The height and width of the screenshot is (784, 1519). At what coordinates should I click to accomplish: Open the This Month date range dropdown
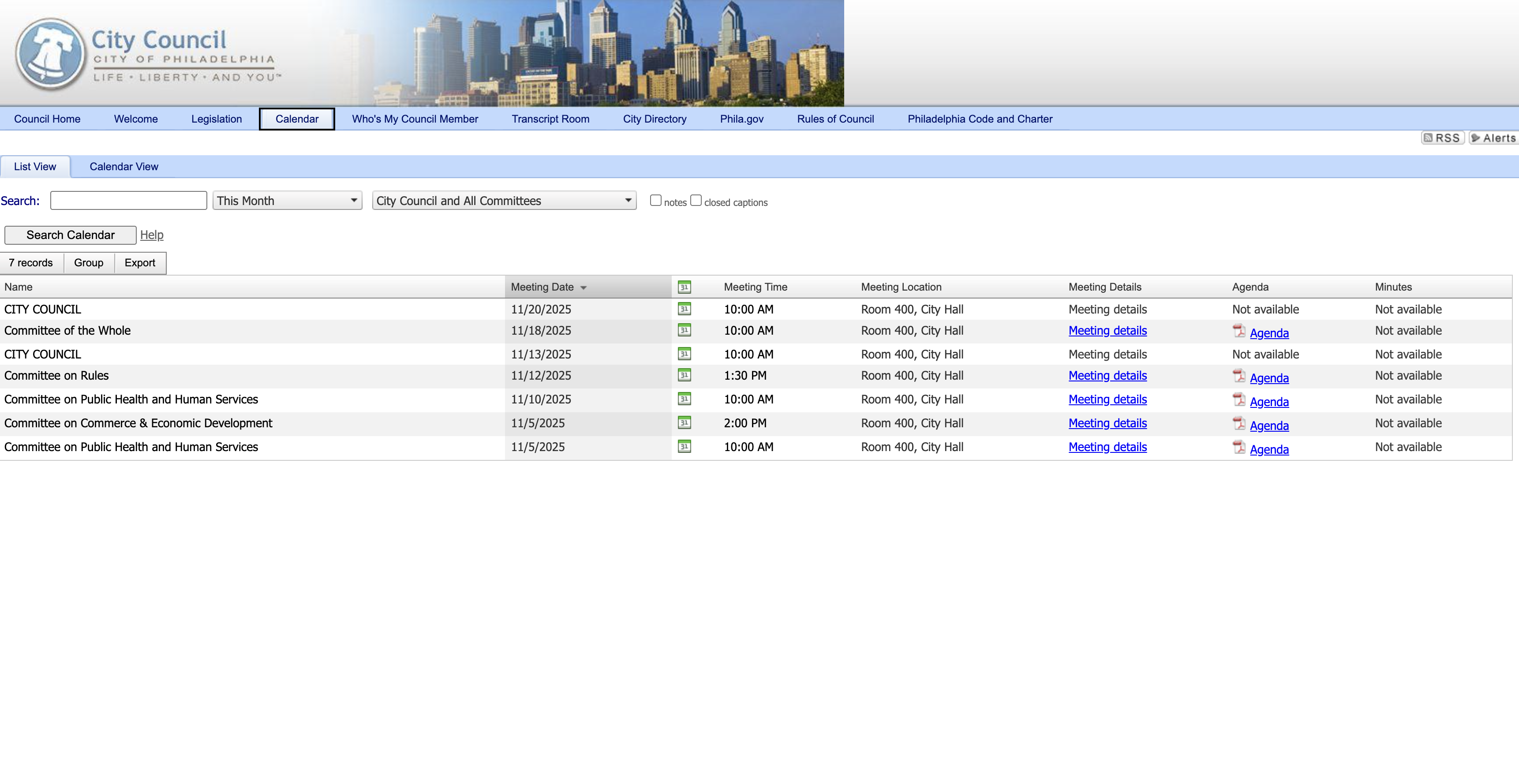click(287, 201)
